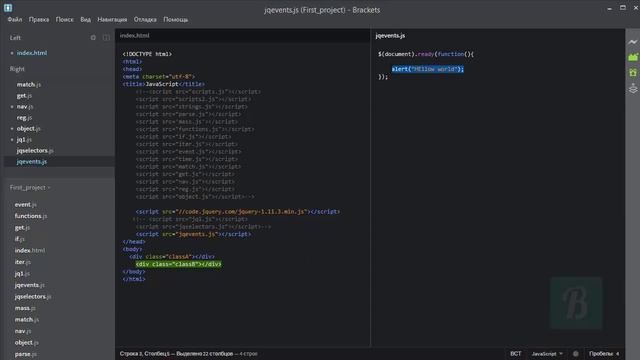
Task: Open the JavaScript language dropdown
Action: coord(547,353)
